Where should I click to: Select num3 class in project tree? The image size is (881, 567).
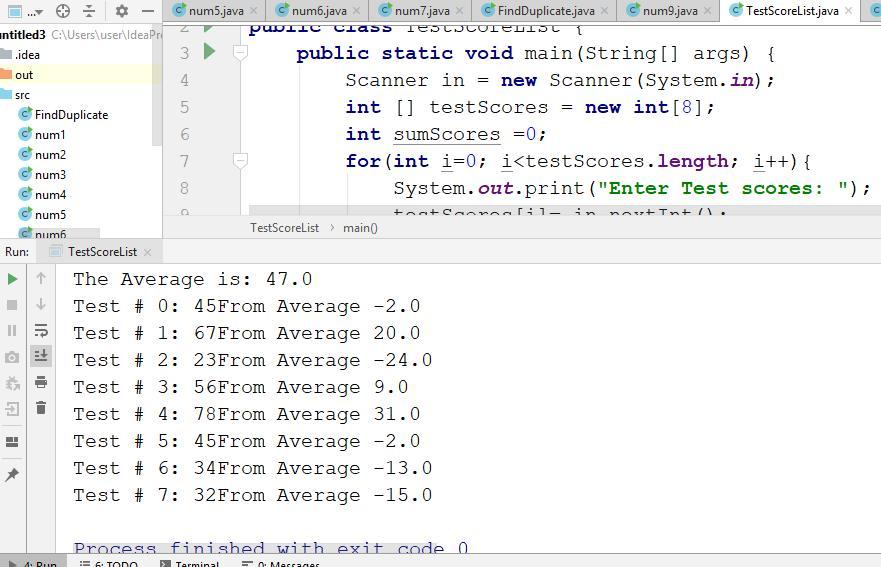pos(50,175)
